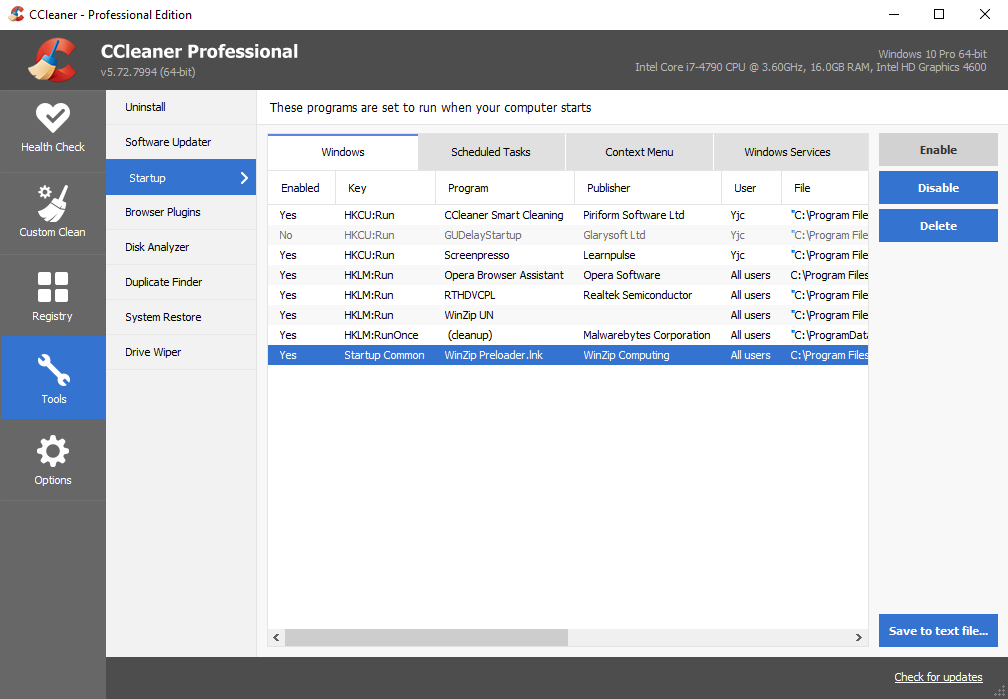Click the CCleaner title bar app icon
Image resolution: width=1008 pixels, height=699 pixels.
(16, 14)
